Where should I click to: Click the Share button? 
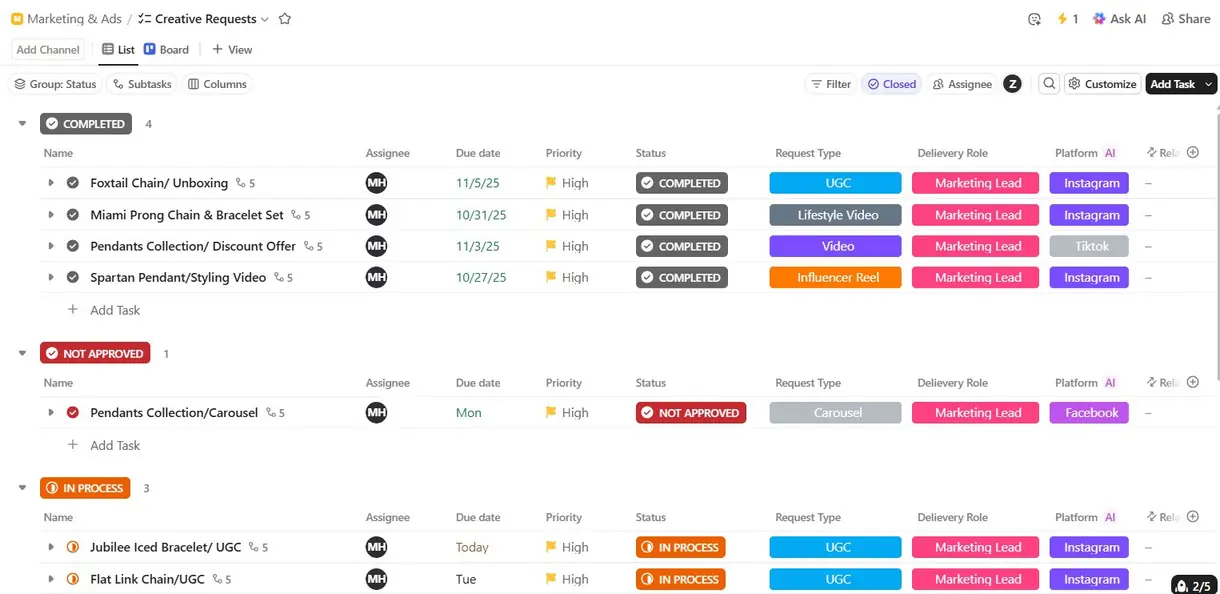tap(1186, 19)
